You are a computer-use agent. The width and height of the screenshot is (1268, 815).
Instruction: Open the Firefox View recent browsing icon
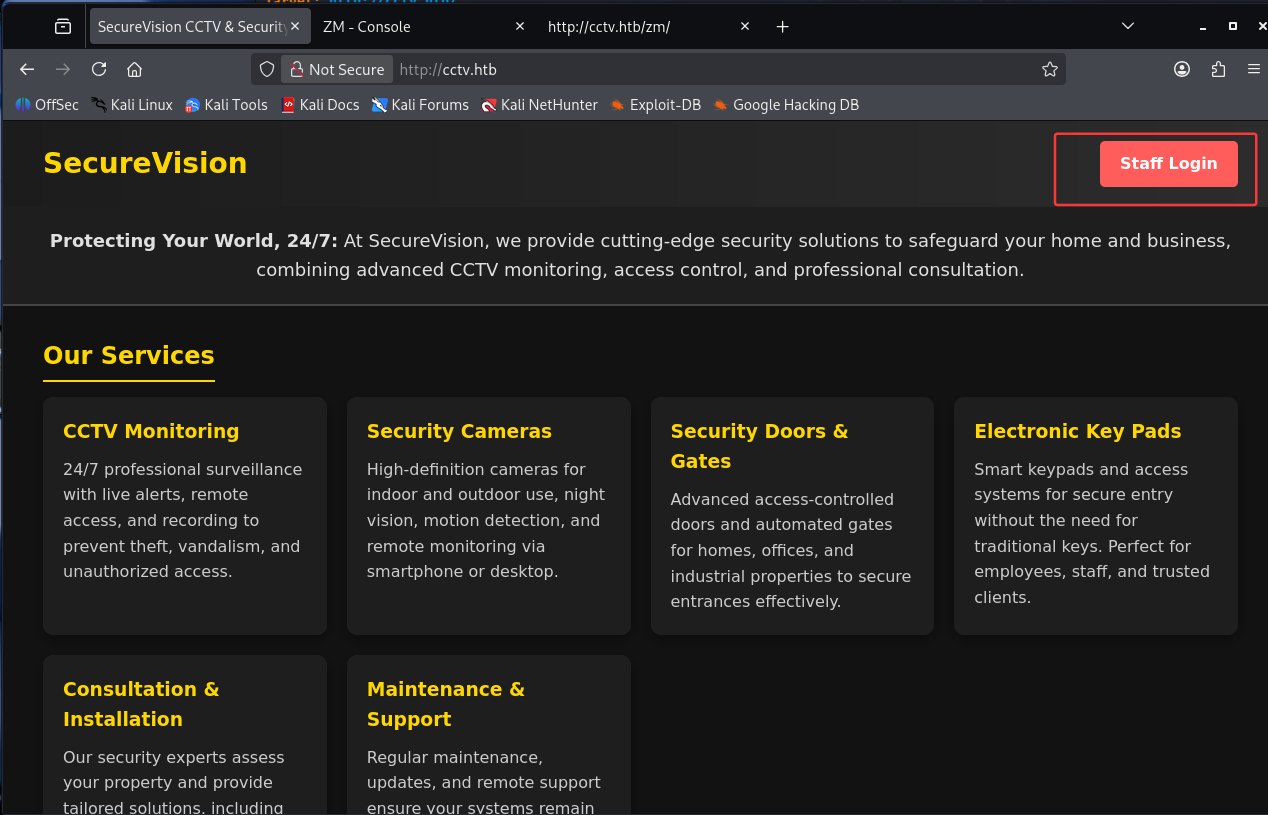[63, 27]
